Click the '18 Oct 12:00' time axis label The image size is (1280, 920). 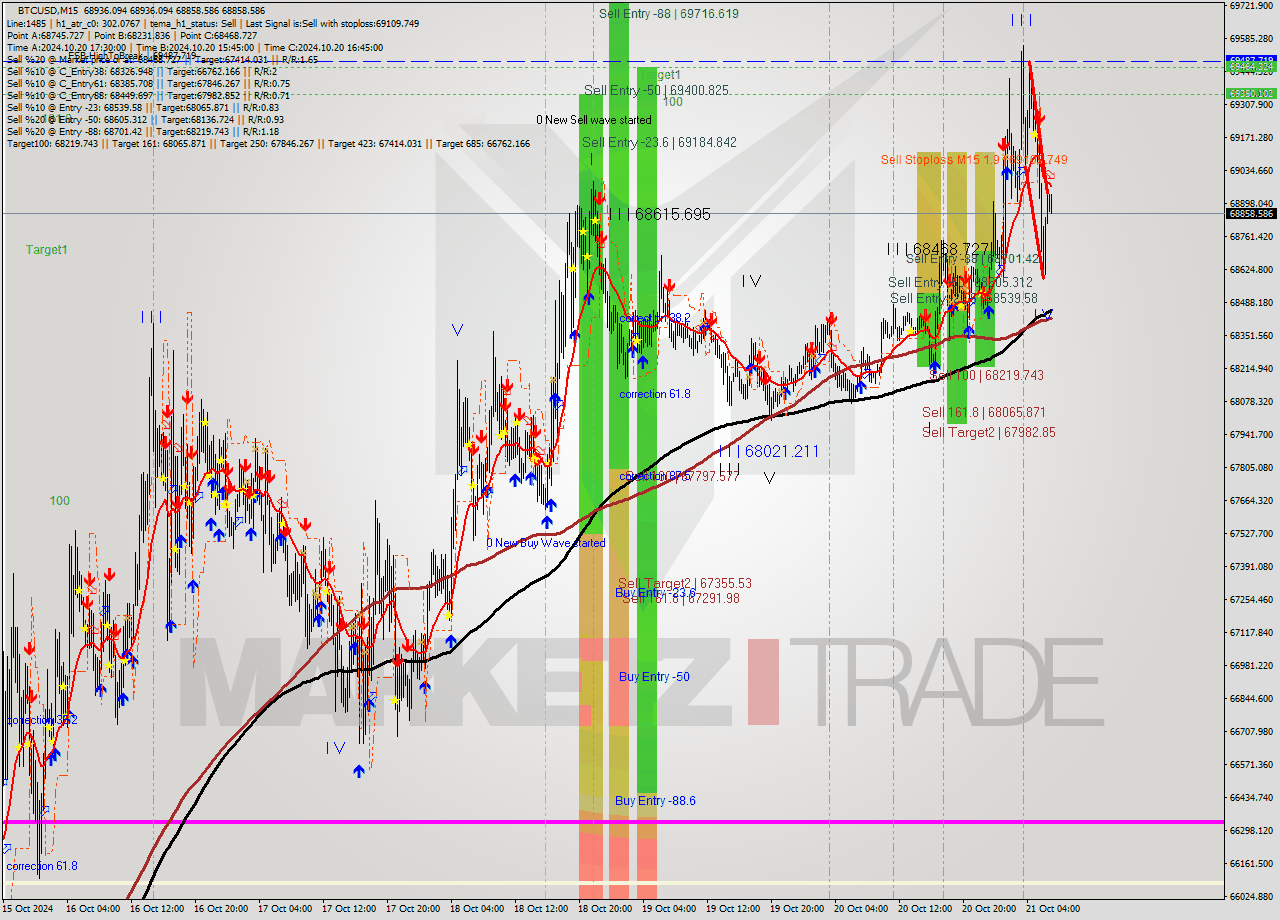coord(540,909)
